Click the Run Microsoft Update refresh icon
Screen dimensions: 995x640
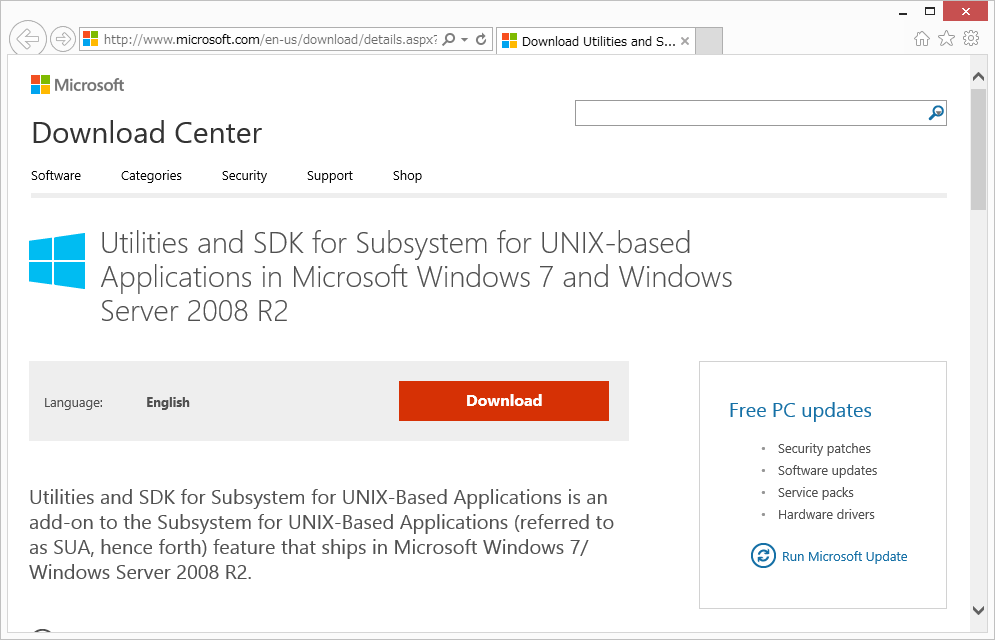pyautogui.click(x=763, y=556)
